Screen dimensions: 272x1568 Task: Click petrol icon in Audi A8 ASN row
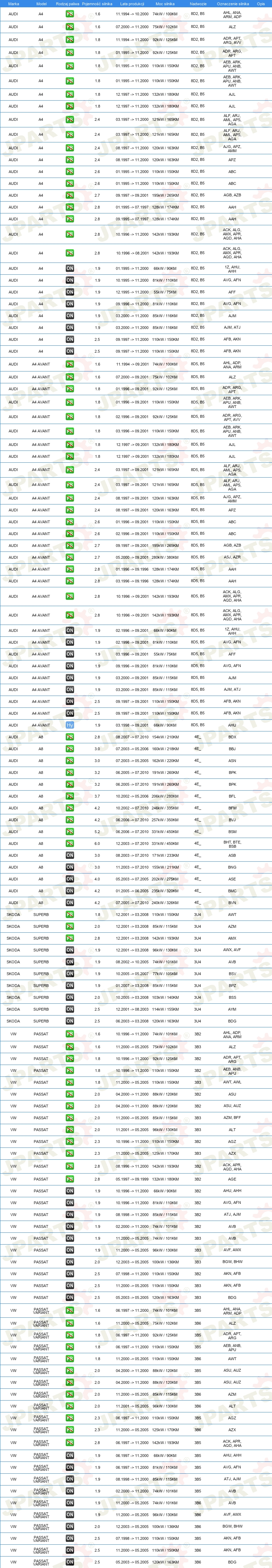pyautogui.click(x=70, y=761)
